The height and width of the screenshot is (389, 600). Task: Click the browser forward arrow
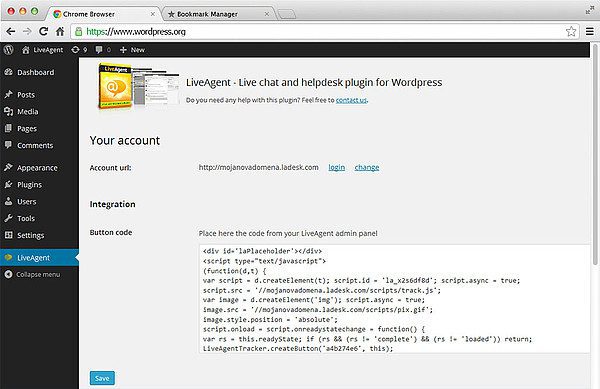click(x=27, y=31)
